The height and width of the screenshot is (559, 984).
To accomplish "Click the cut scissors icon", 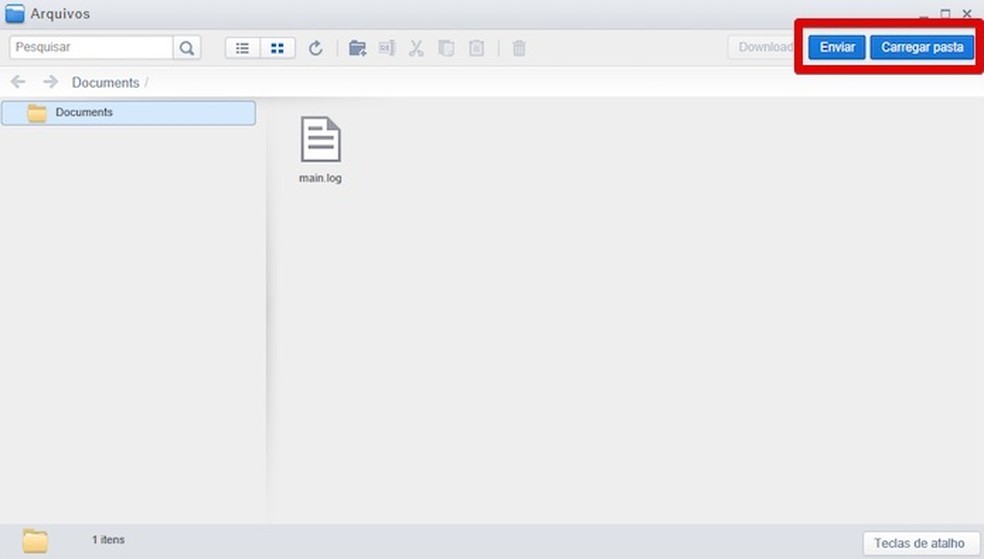I will (x=417, y=47).
